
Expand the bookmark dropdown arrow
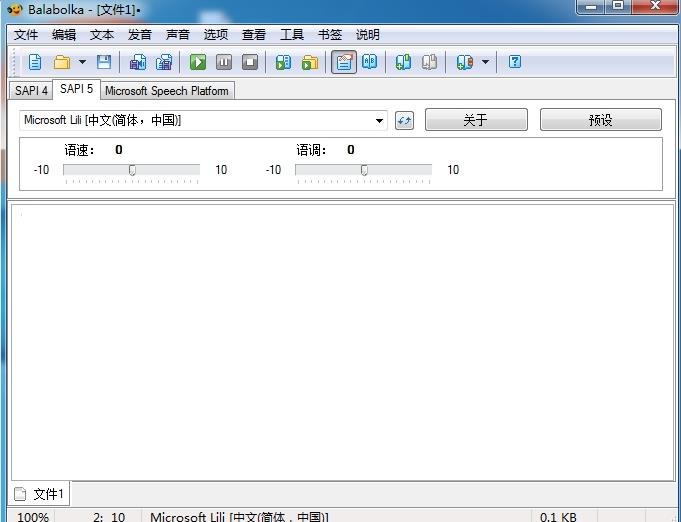(x=486, y=62)
